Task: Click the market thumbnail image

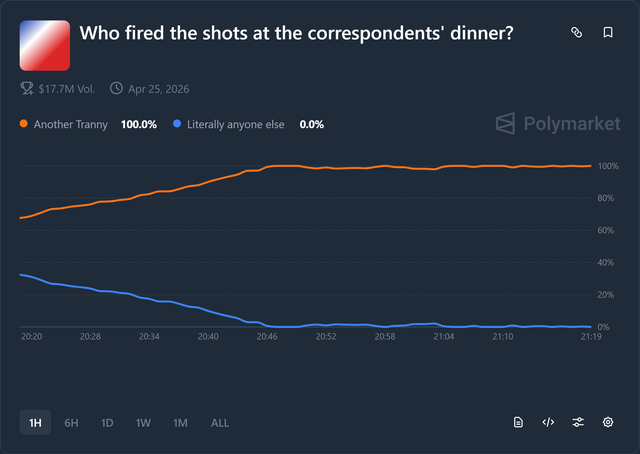Action: click(x=45, y=45)
